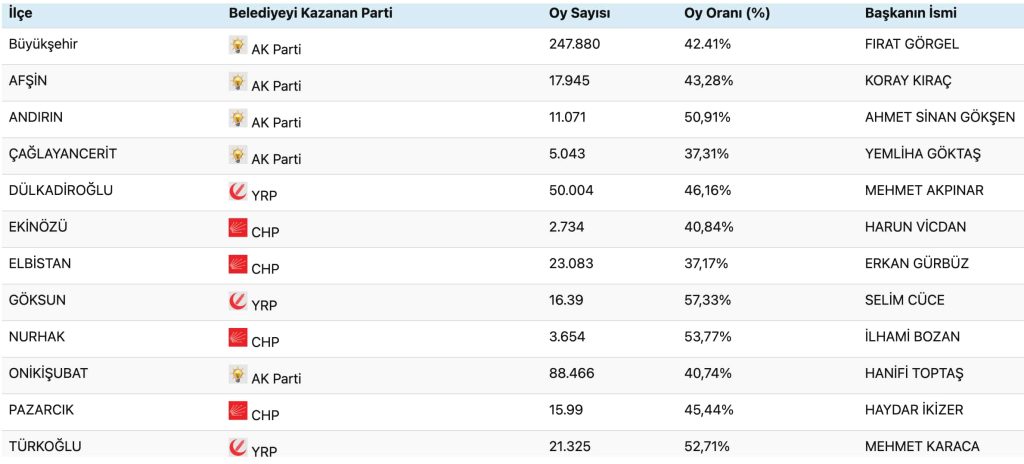Viewport: 1024px width, 464px height.
Task: Click CHP logo in PAZARCIK row
Action: pos(238,411)
